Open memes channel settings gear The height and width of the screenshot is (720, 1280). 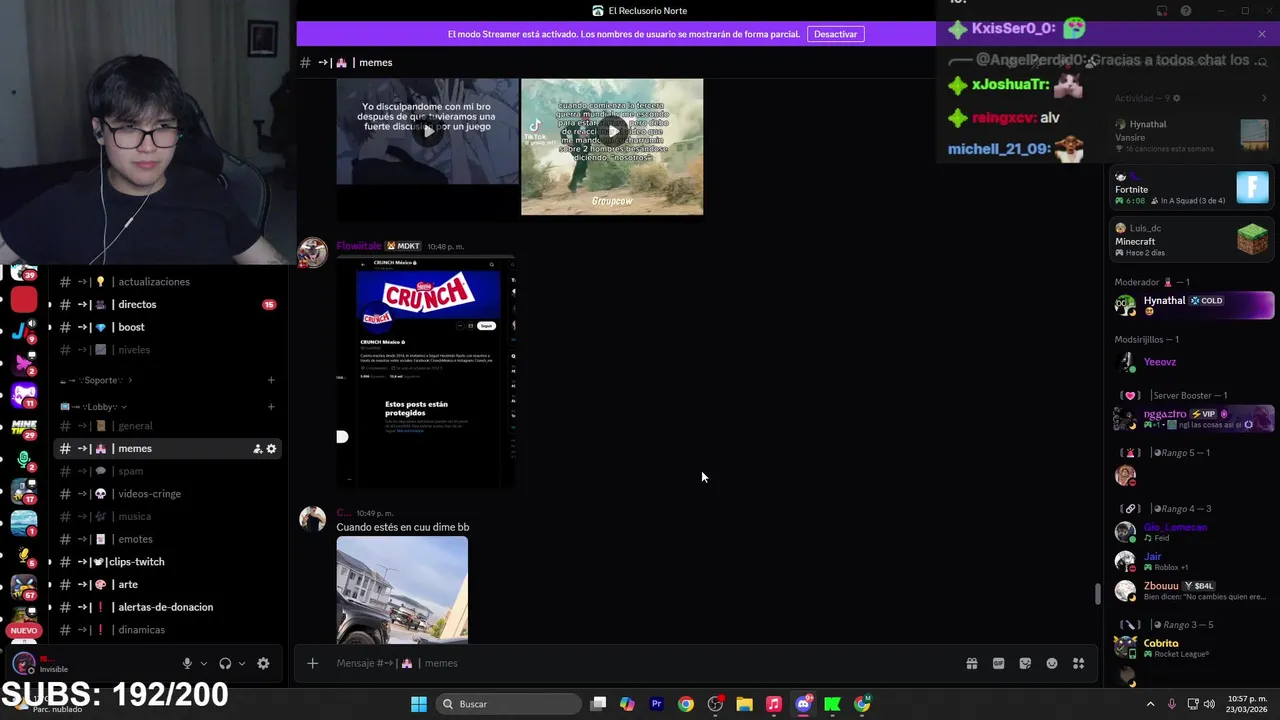coord(271,449)
